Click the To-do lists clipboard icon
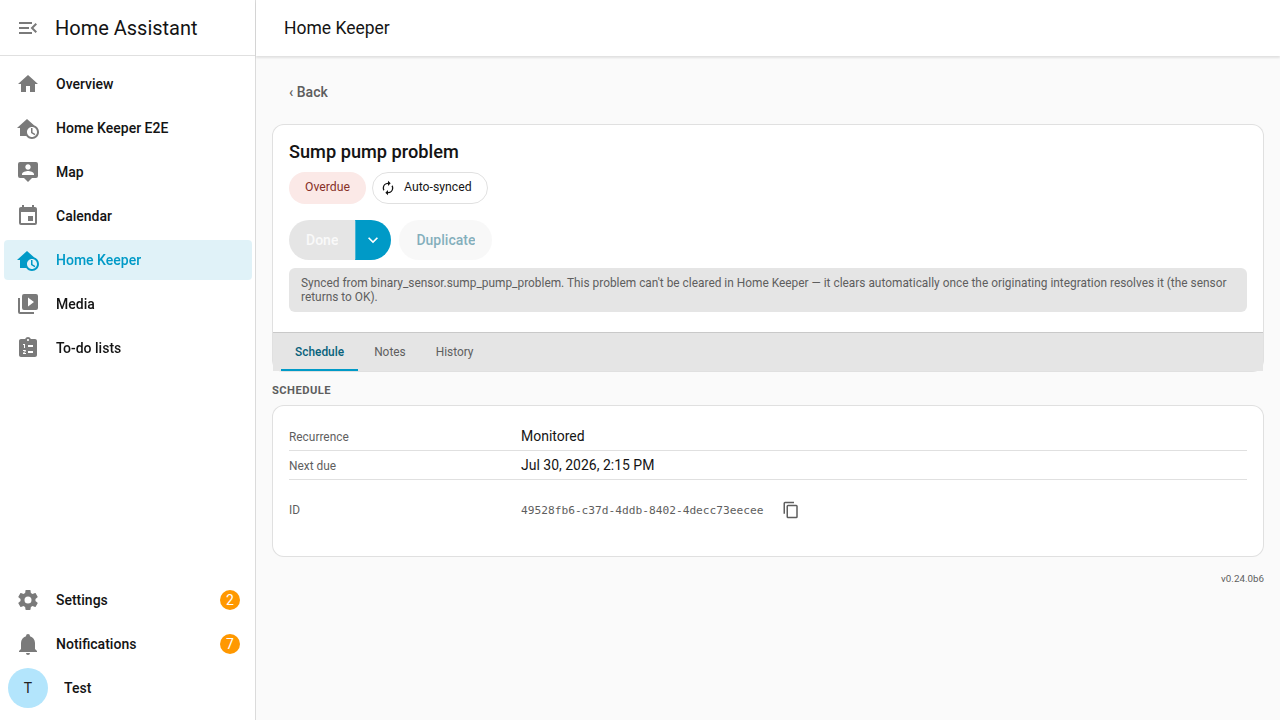Image resolution: width=1280 pixels, height=720 pixels. pyautogui.click(x=28, y=348)
